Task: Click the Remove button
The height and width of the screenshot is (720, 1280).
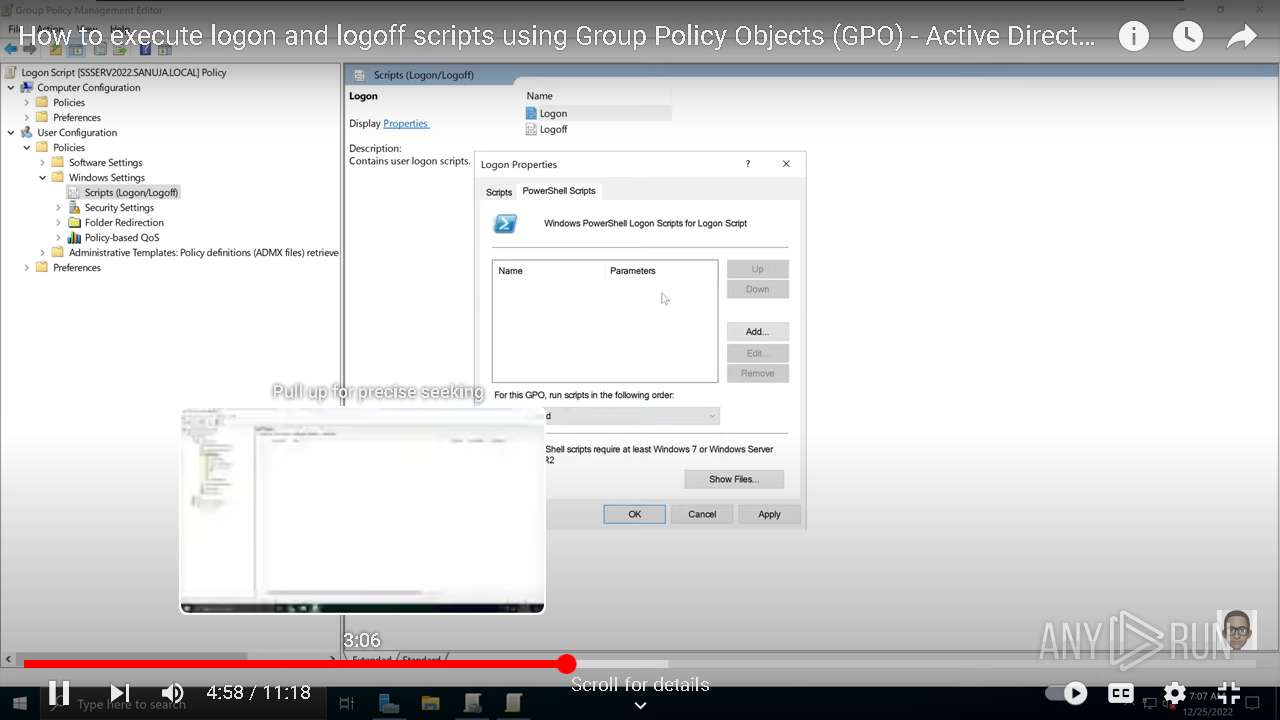Action: 757,373
